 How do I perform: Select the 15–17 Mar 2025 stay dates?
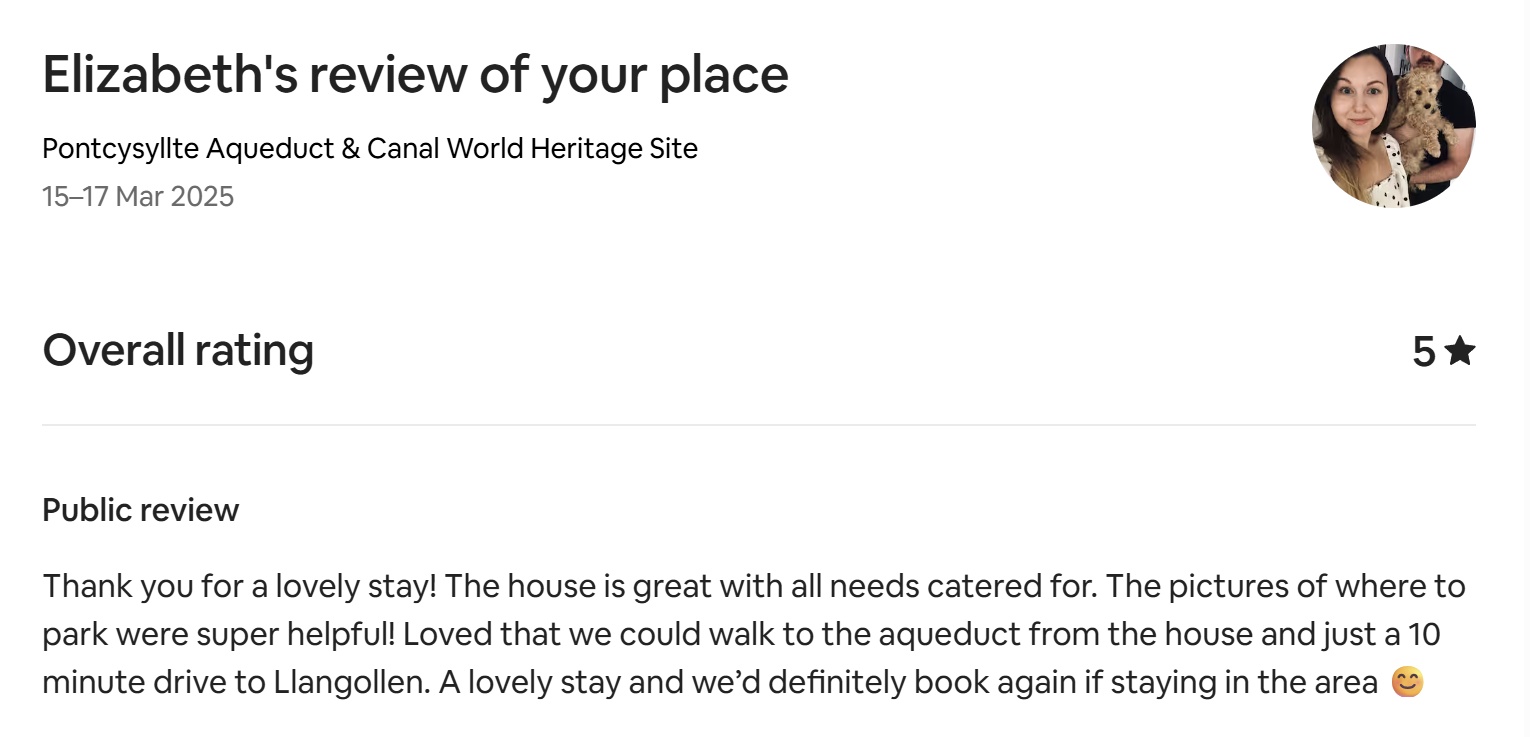click(138, 196)
